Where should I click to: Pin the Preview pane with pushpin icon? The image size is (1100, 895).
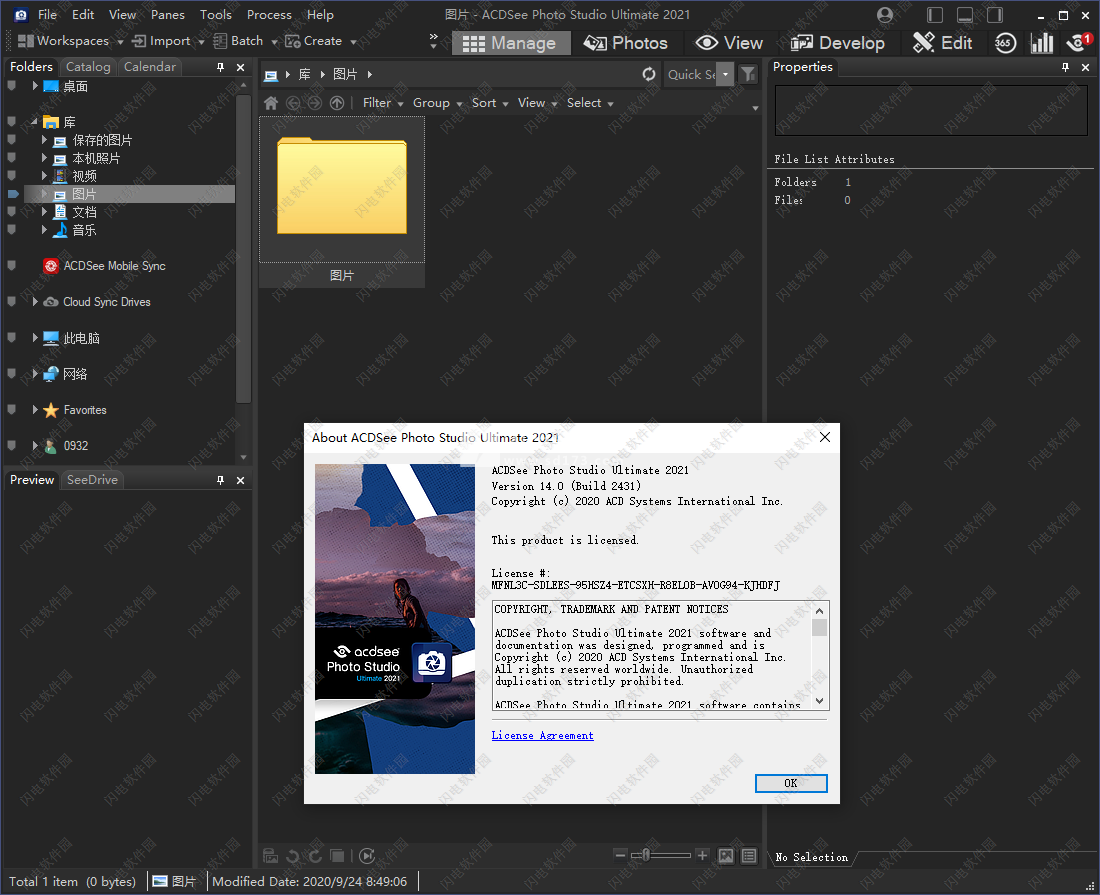220,480
